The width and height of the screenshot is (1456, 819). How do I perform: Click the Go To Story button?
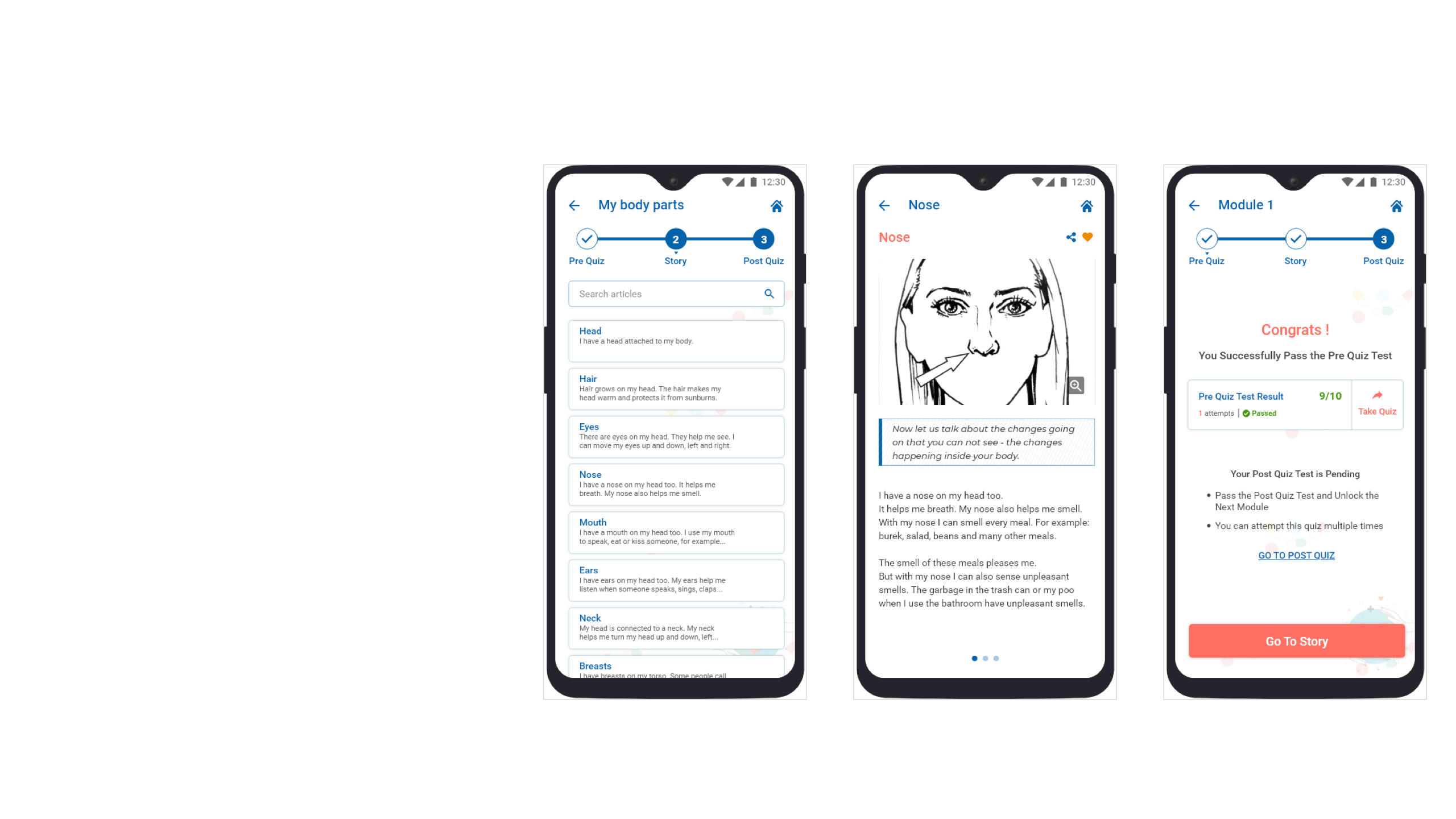(1297, 641)
